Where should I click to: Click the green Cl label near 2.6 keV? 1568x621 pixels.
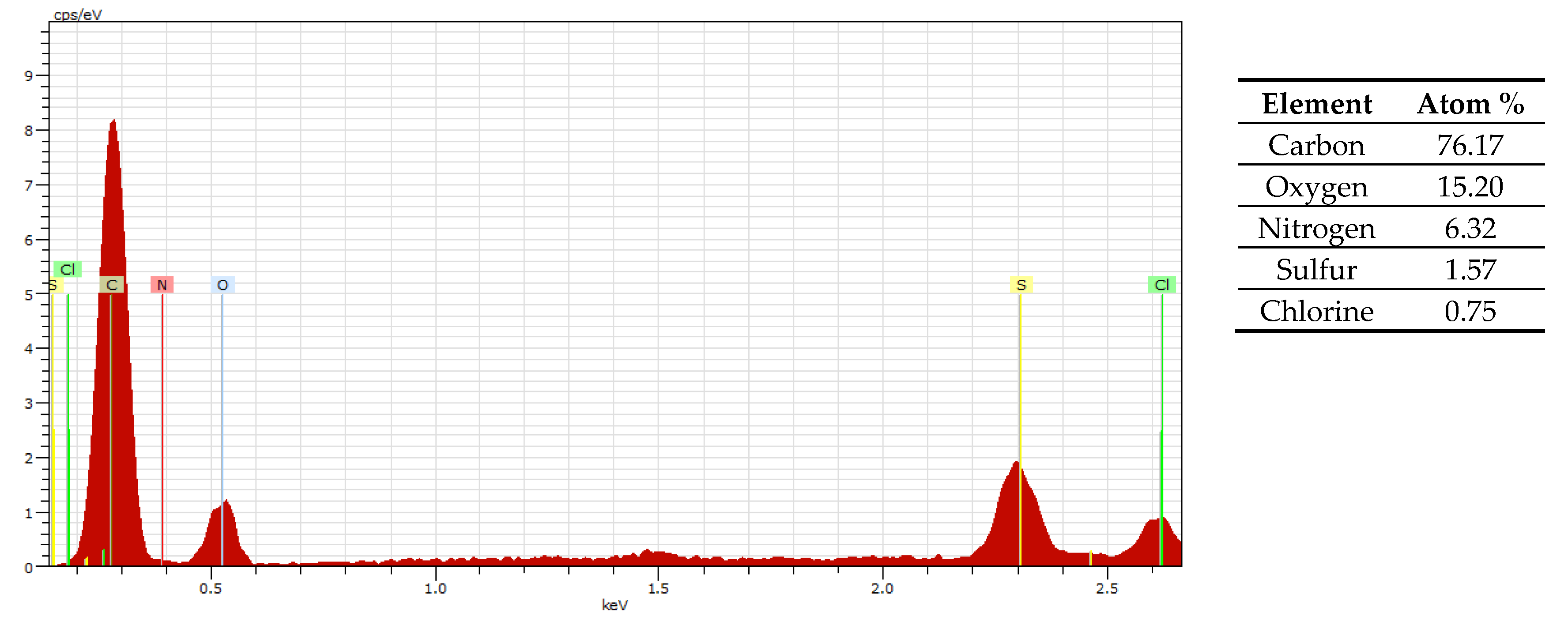tap(1161, 284)
